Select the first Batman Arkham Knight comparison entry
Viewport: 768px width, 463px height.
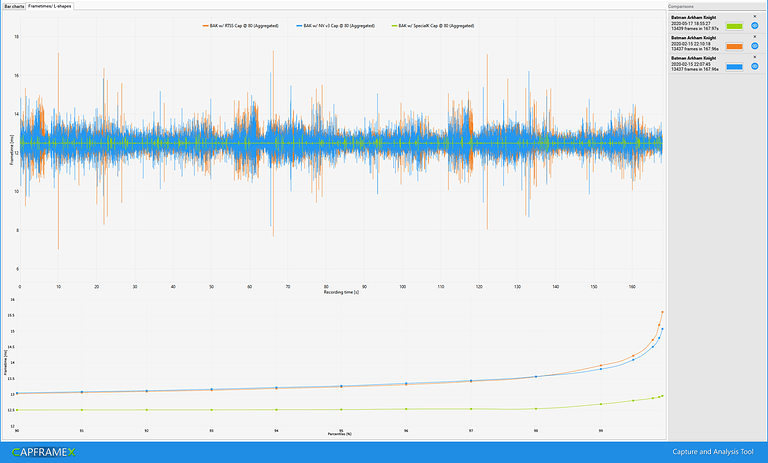coord(695,24)
